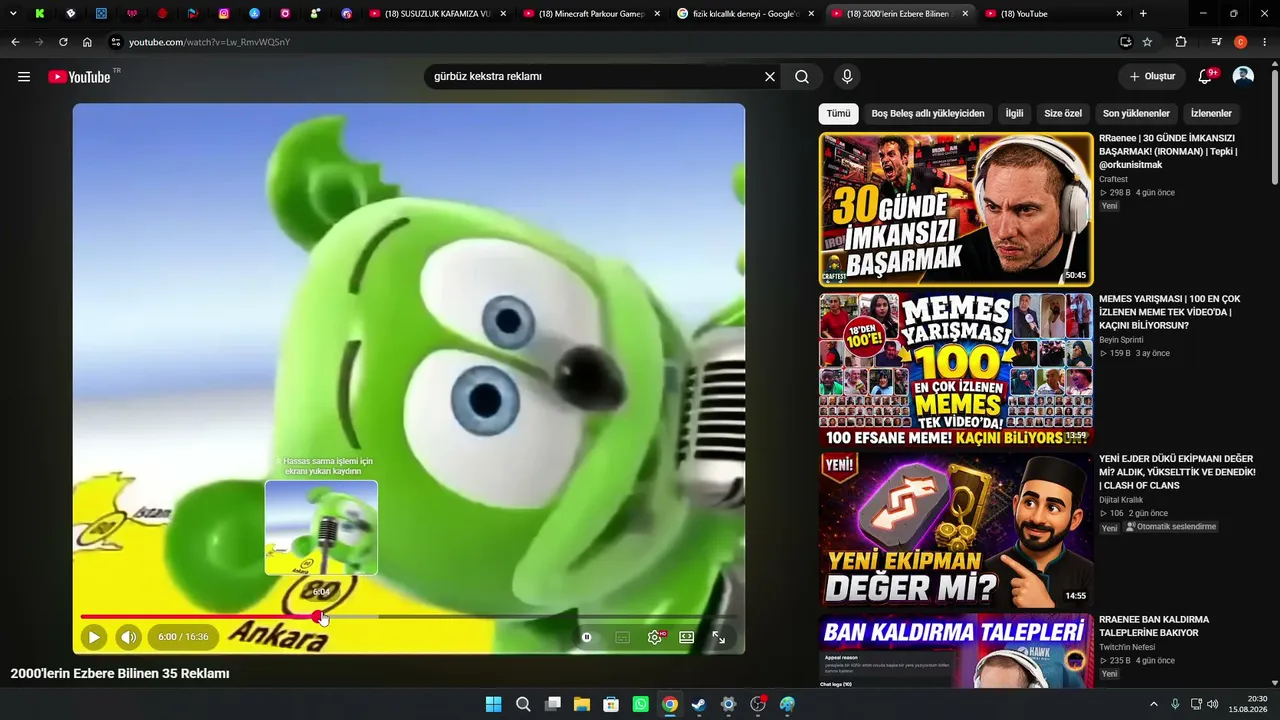The height and width of the screenshot is (720, 1280).
Task: Select the Size özel filter chip
Action: pos(1063,114)
